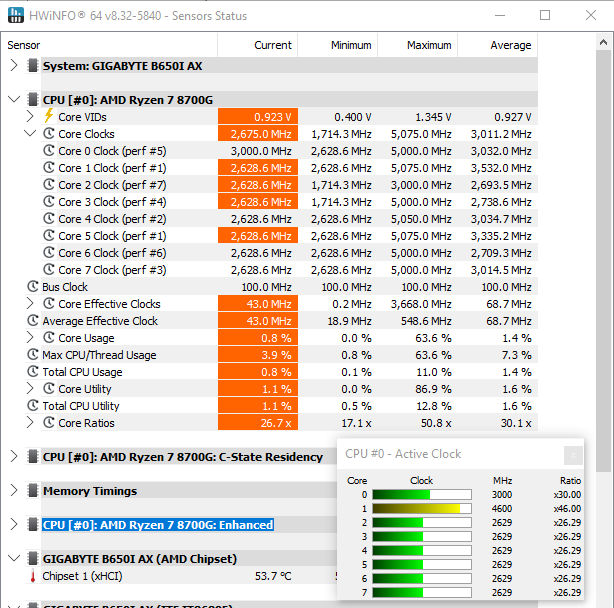Screen dimensions: 614x608
Task: Click the HWiNFO app icon in title bar
Action: point(16,15)
